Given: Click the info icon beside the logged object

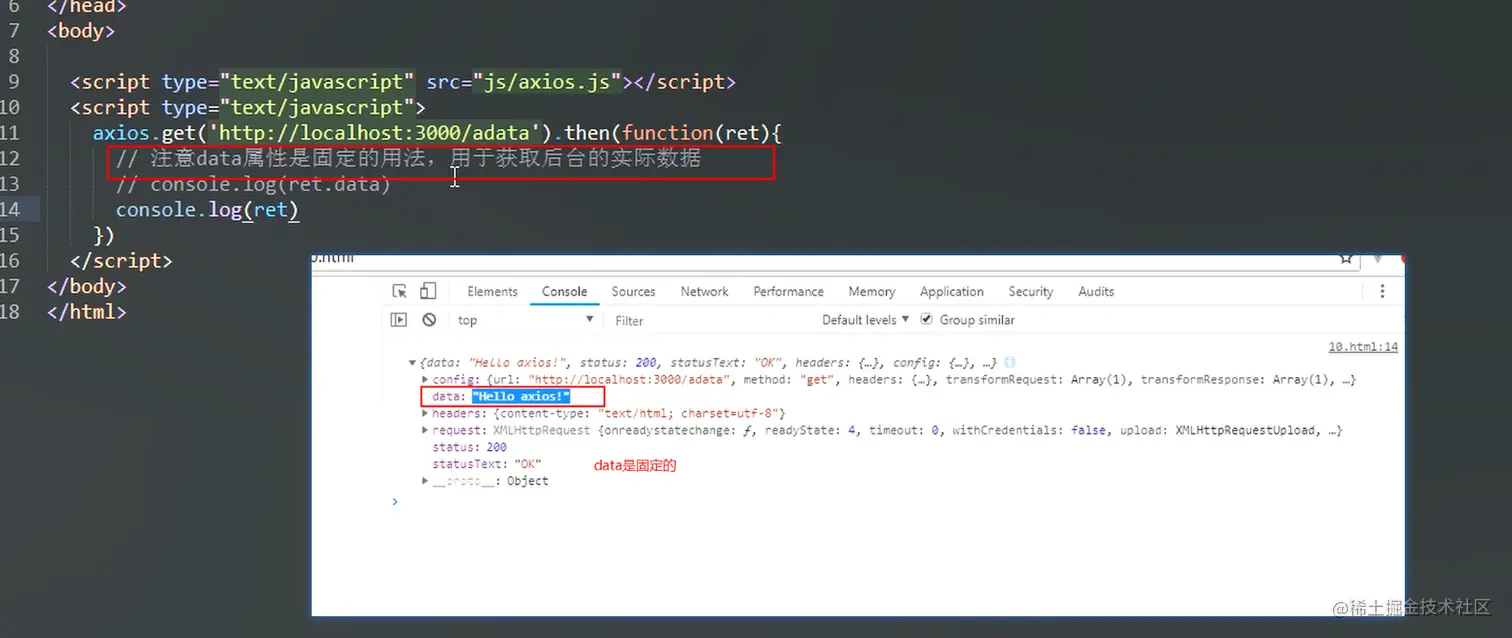Looking at the screenshot, I should point(1009,362).
